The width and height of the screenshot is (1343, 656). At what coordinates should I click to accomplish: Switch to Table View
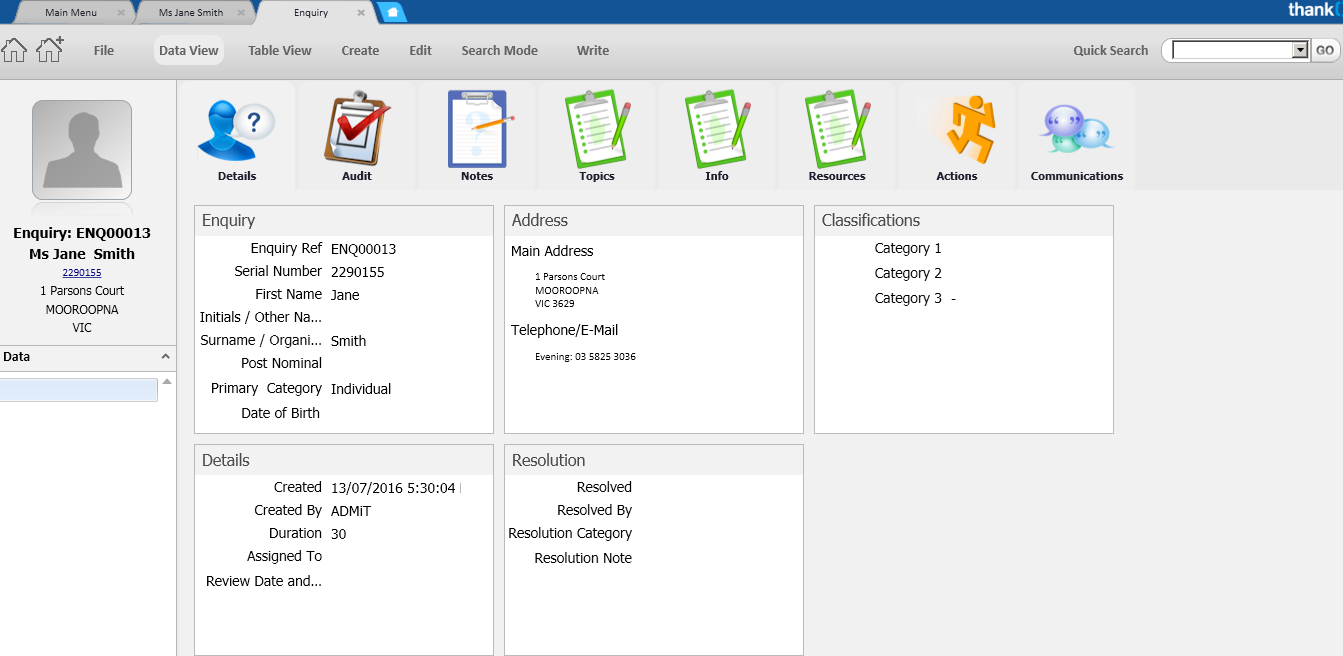click(x=280, y=51)
